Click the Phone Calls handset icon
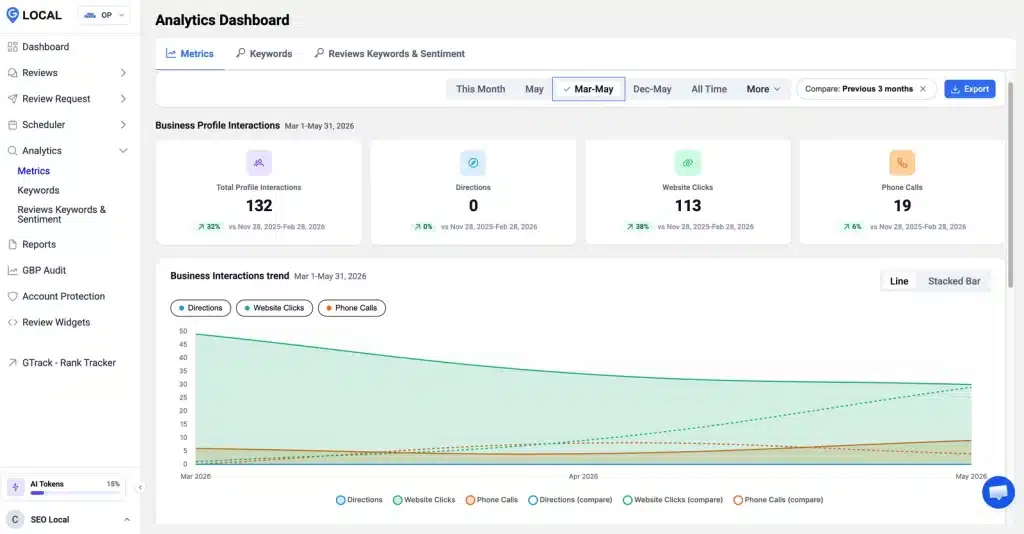 click(902, 163)
